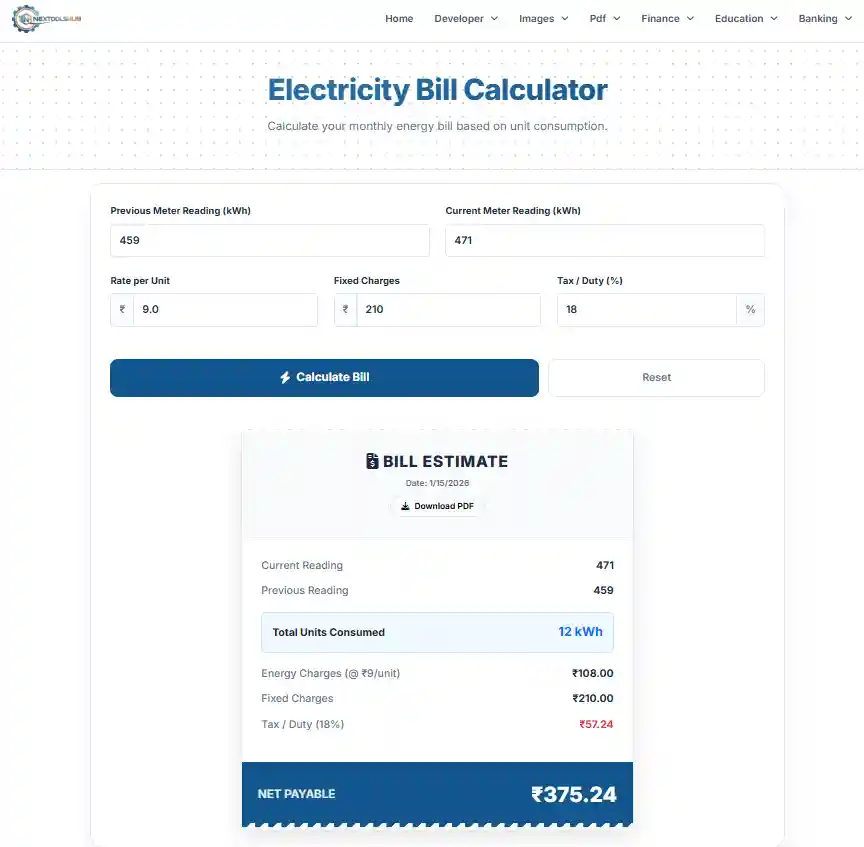This screenshot has height=847, width=864.
Task: Click the Current Meter Reading input
Action: [x=604, y=241]
